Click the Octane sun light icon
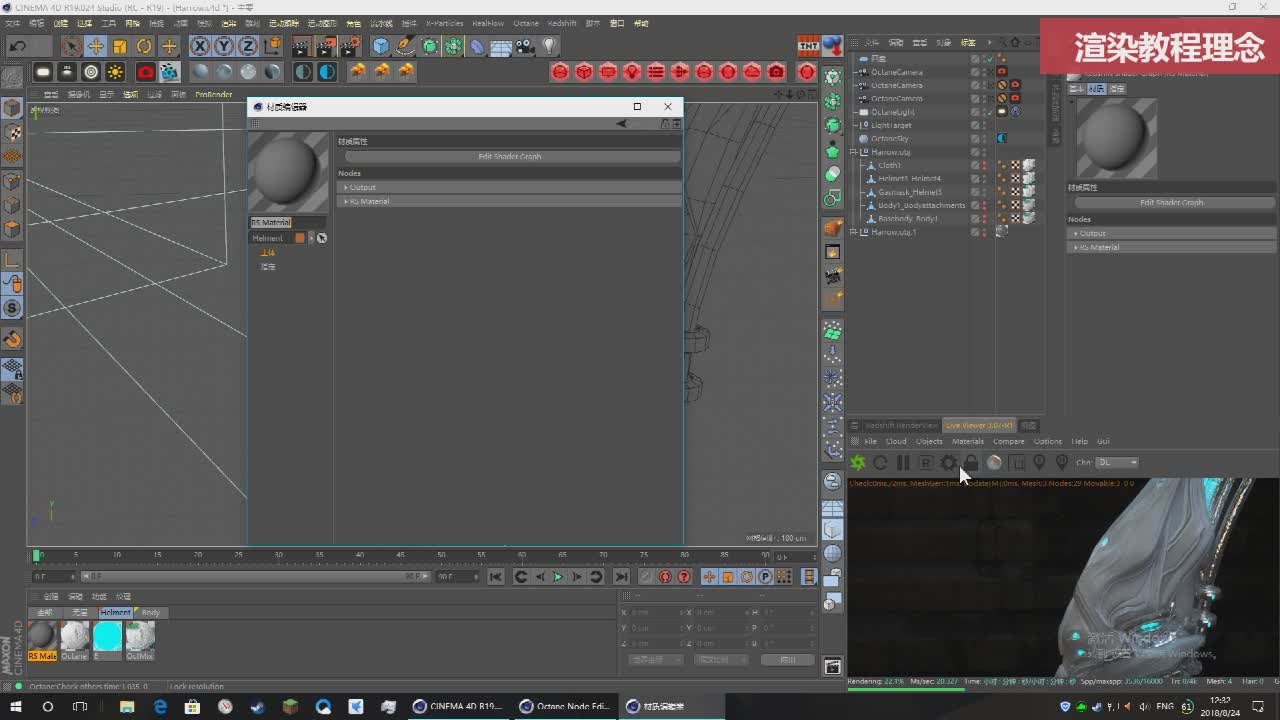The image size is (1280, 720). pos(115,72)
